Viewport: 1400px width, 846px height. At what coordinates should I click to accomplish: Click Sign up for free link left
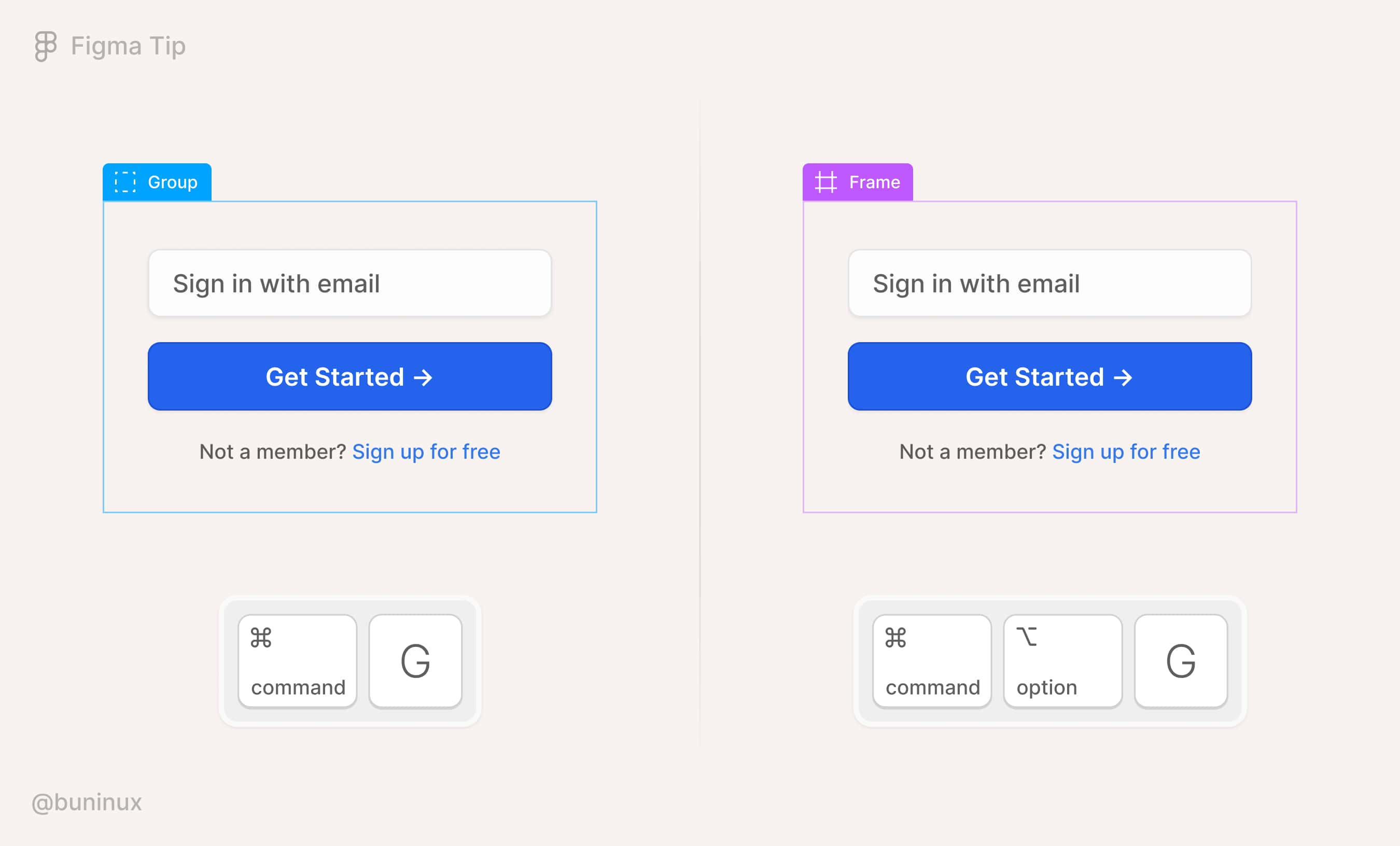click(431, 452)
